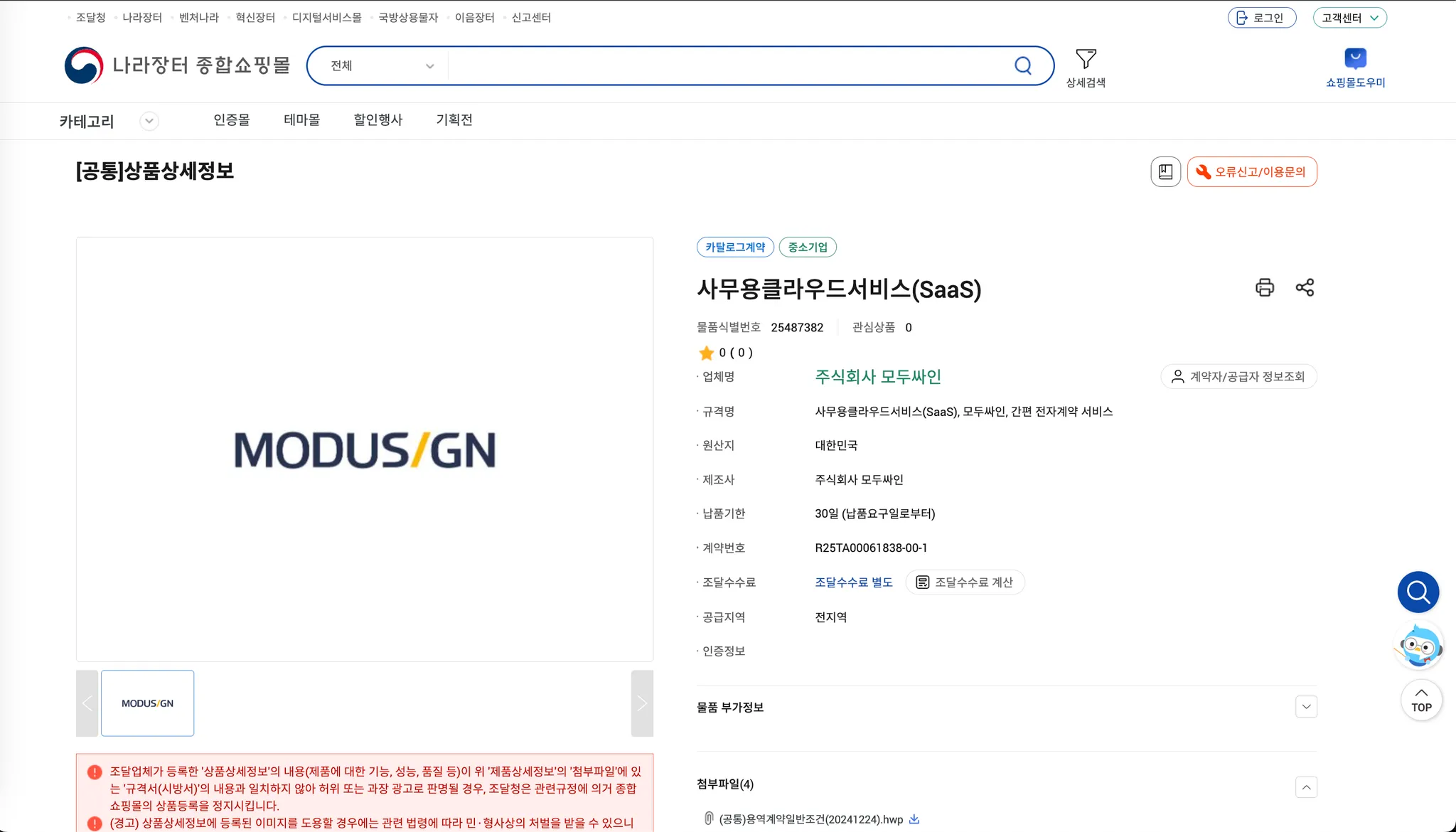The width and height of the screenshot is (1456, 832).
Task: Click the floating search icon on the right edge
Action: (x=1417, y=592)
